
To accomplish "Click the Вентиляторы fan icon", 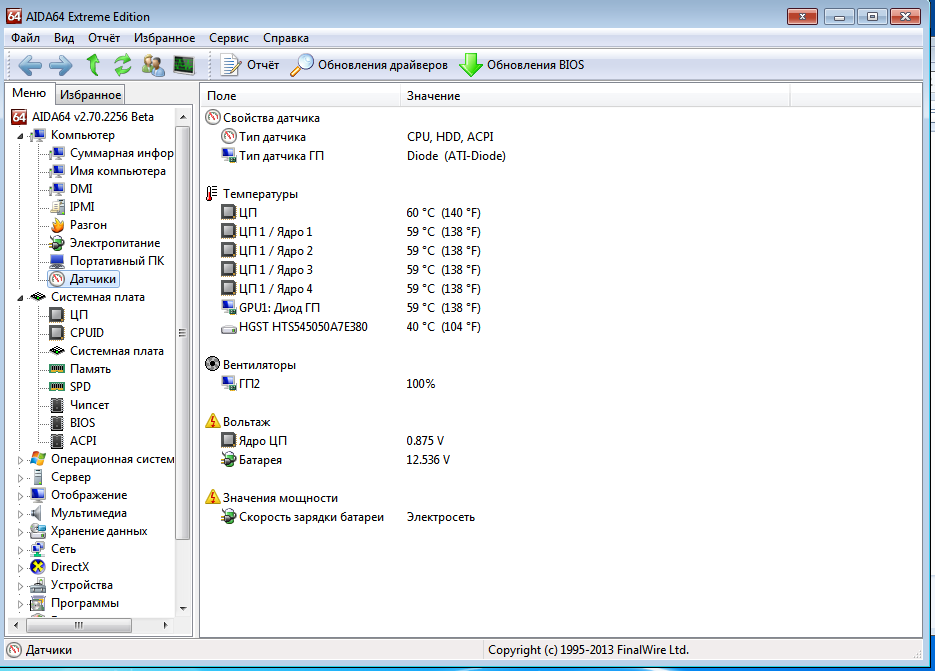I will point(212,364).
